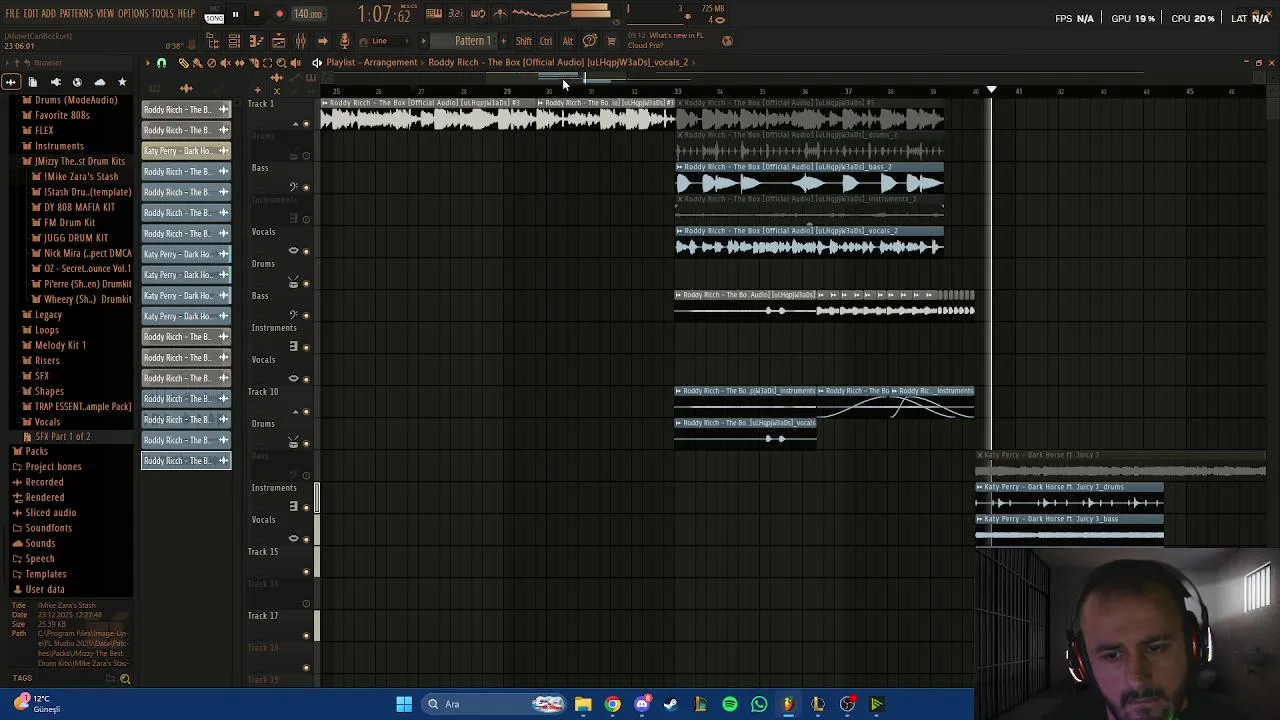Toggle the SONG/PAT mode switch
The width and height of the screenshot is (1280, 720).
coord(214,16)
